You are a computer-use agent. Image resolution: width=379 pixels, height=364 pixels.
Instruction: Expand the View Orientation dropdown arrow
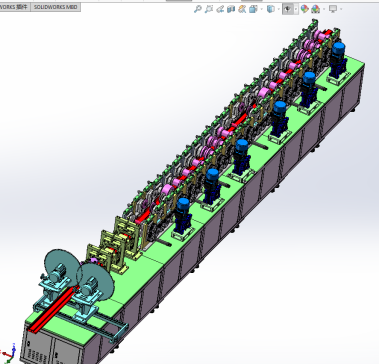(262, 9)
